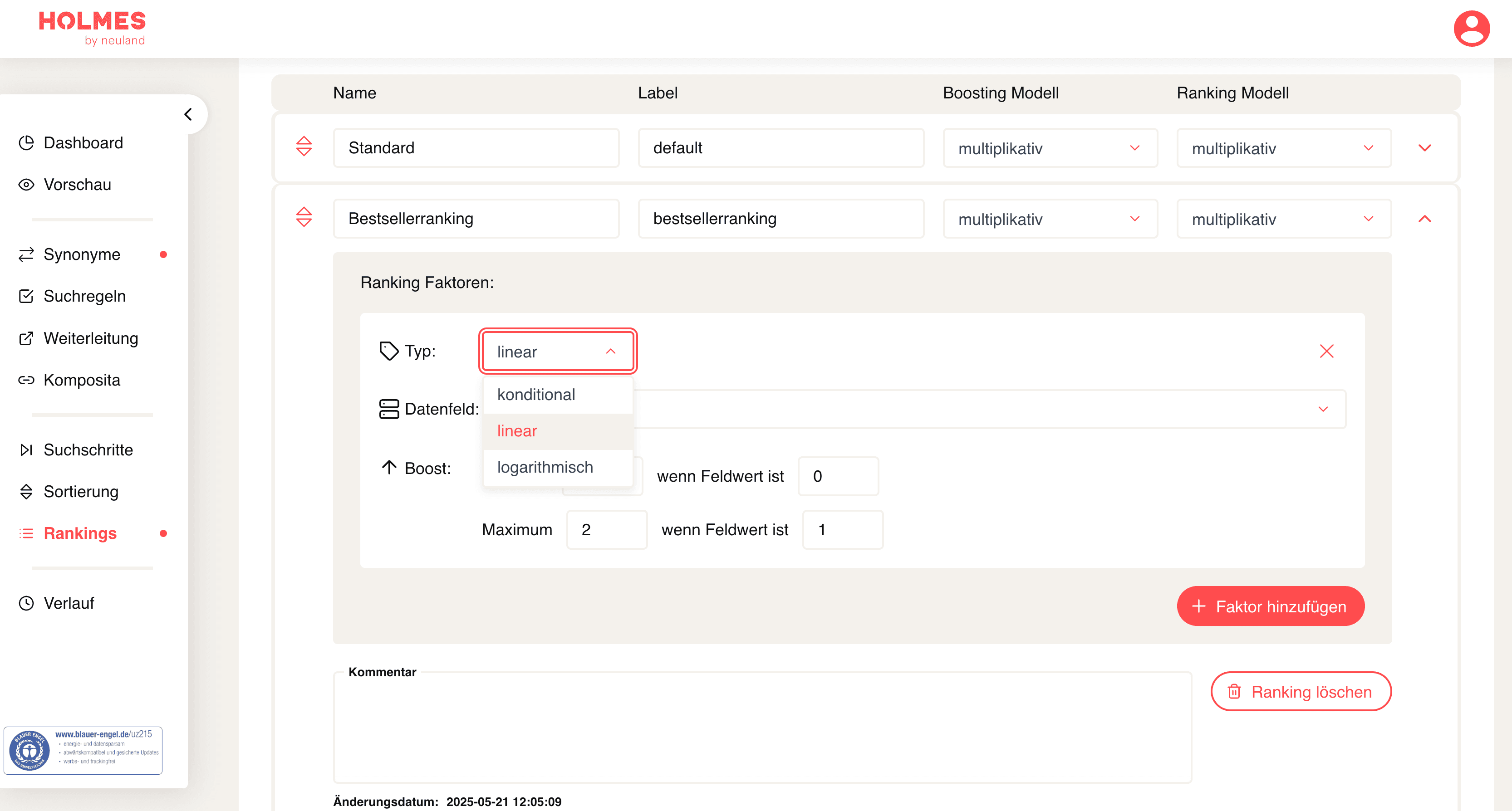Click the Ranking Faktoren heading

coord(427,282)
